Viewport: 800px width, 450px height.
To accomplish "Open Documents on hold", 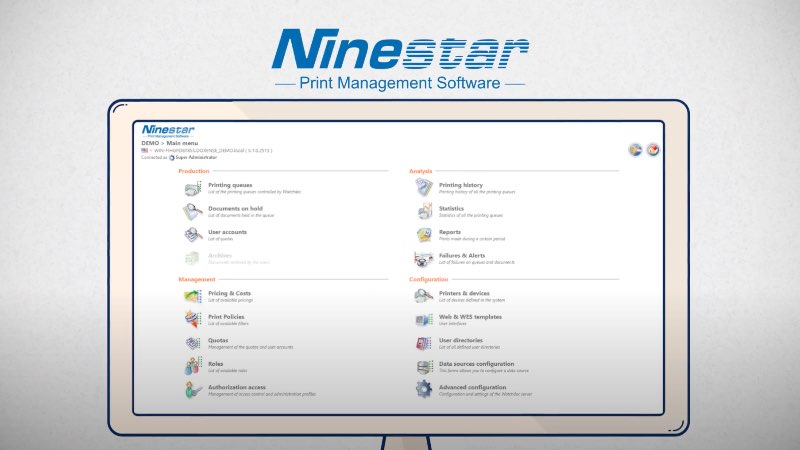I will pos(235,209).
